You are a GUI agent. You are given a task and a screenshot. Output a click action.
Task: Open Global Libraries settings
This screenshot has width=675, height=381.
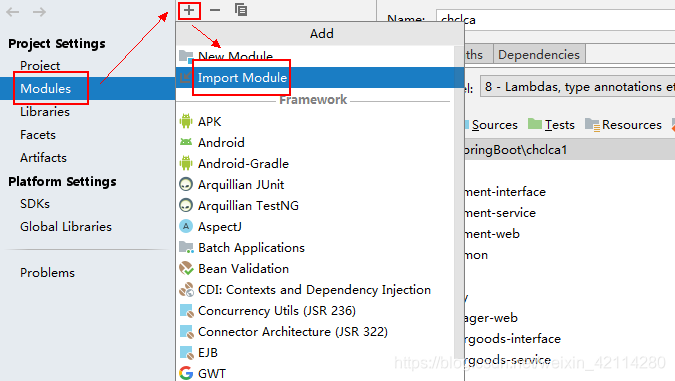tap(66, 226)
